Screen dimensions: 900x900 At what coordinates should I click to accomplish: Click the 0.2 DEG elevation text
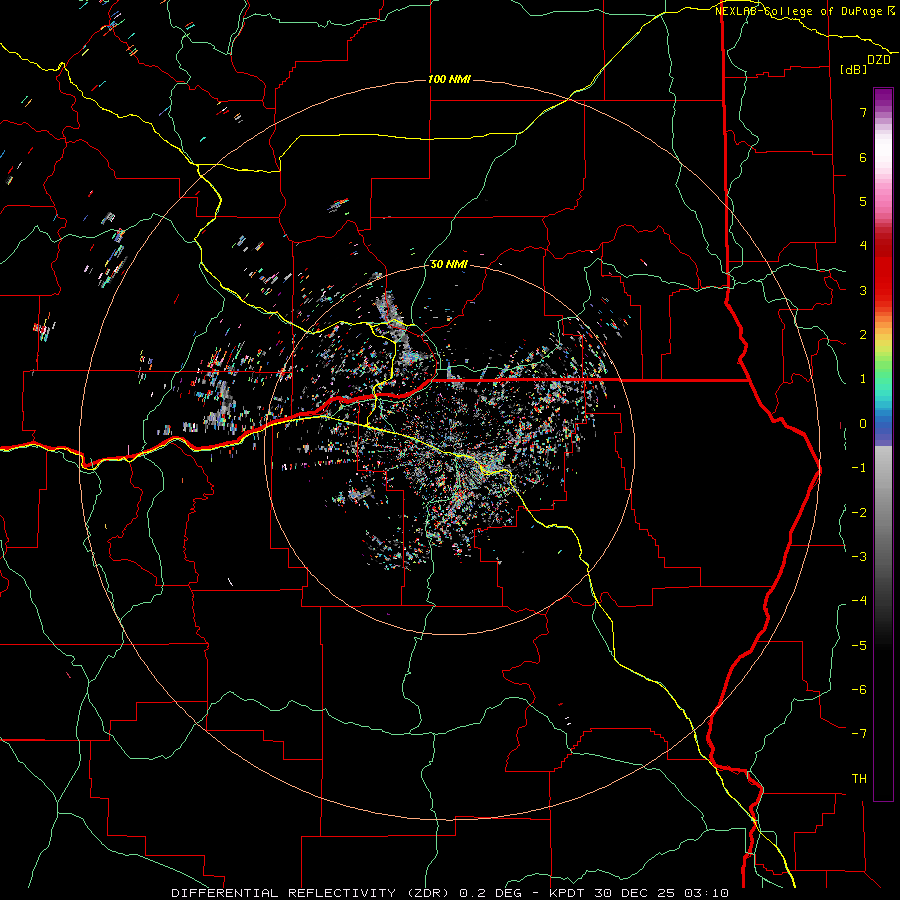(x=488, y=893)
